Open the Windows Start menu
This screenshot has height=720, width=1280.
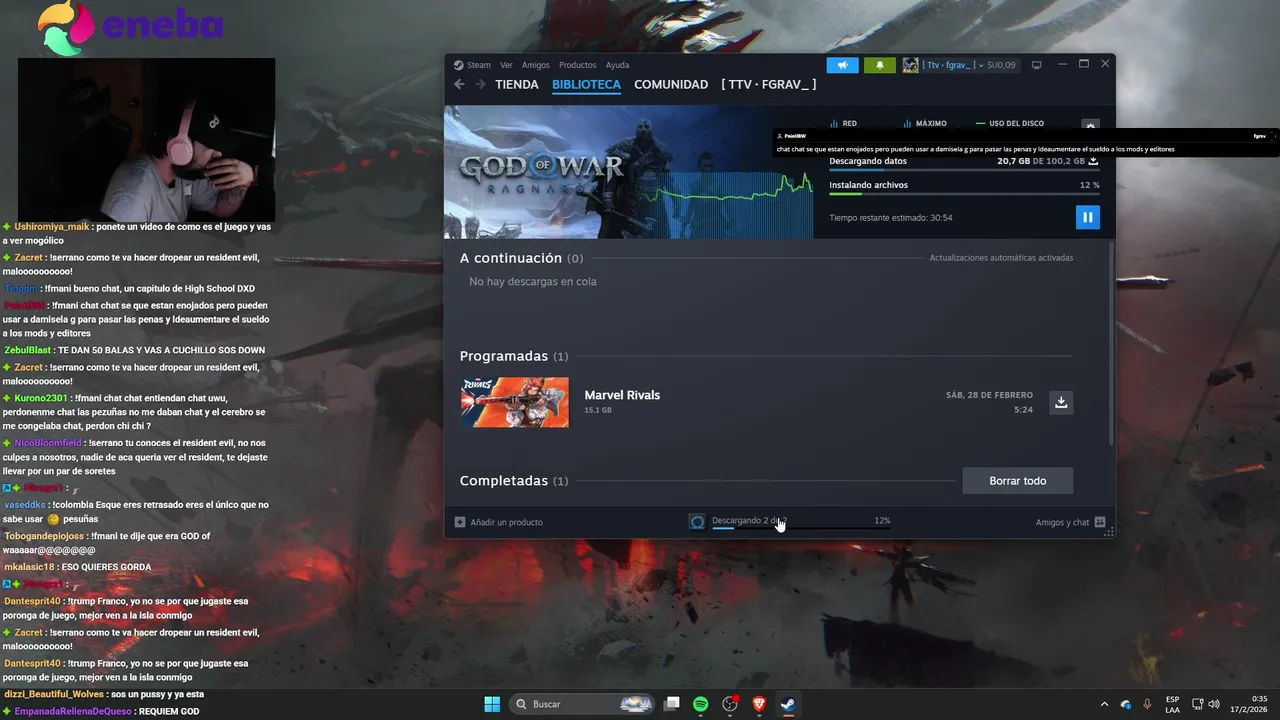click(492, 704)
